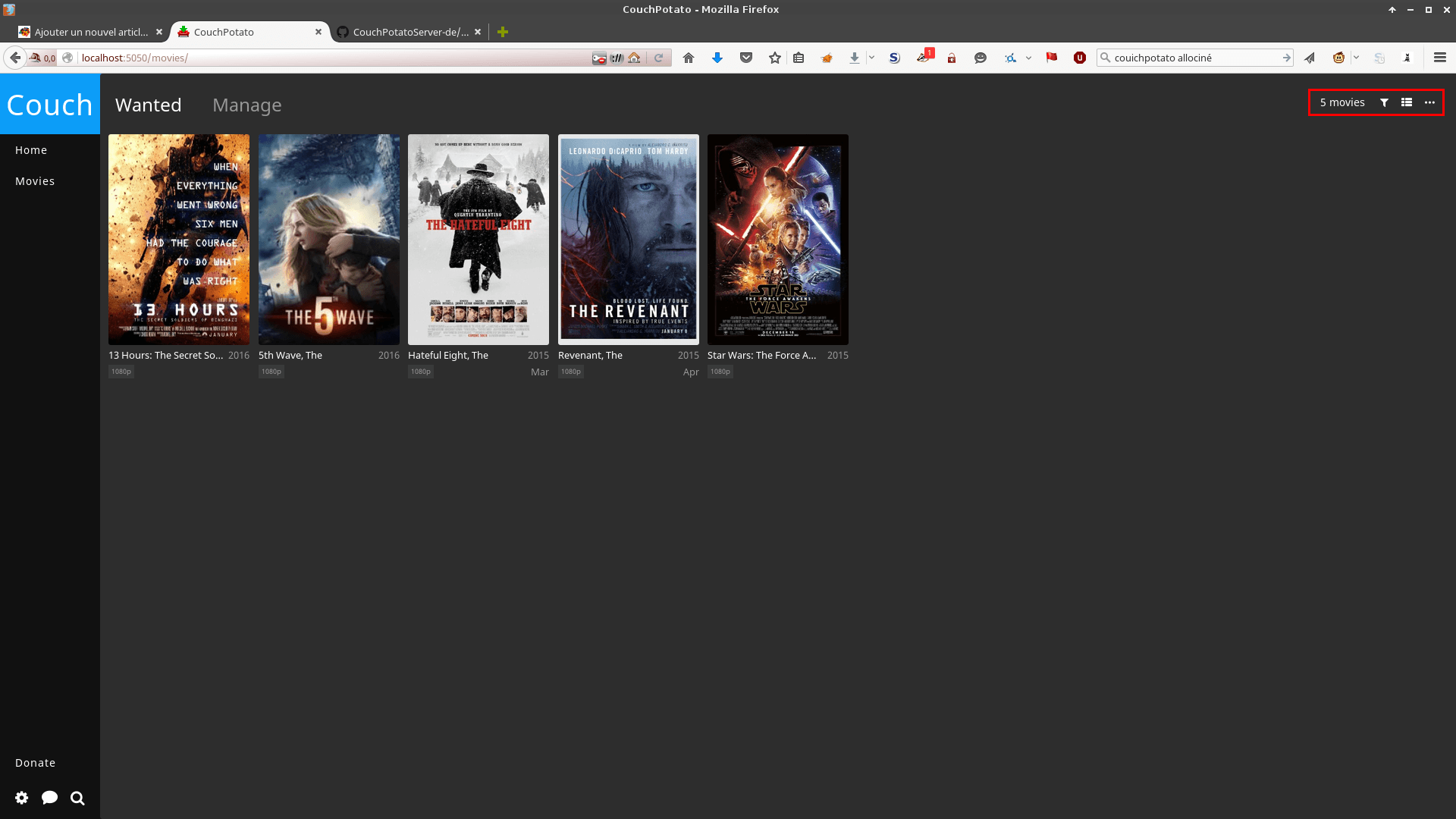Open the messages speech bubble icon in sidebar
This screenshot has height=819, width=1456.
click(x=49, y=798)
